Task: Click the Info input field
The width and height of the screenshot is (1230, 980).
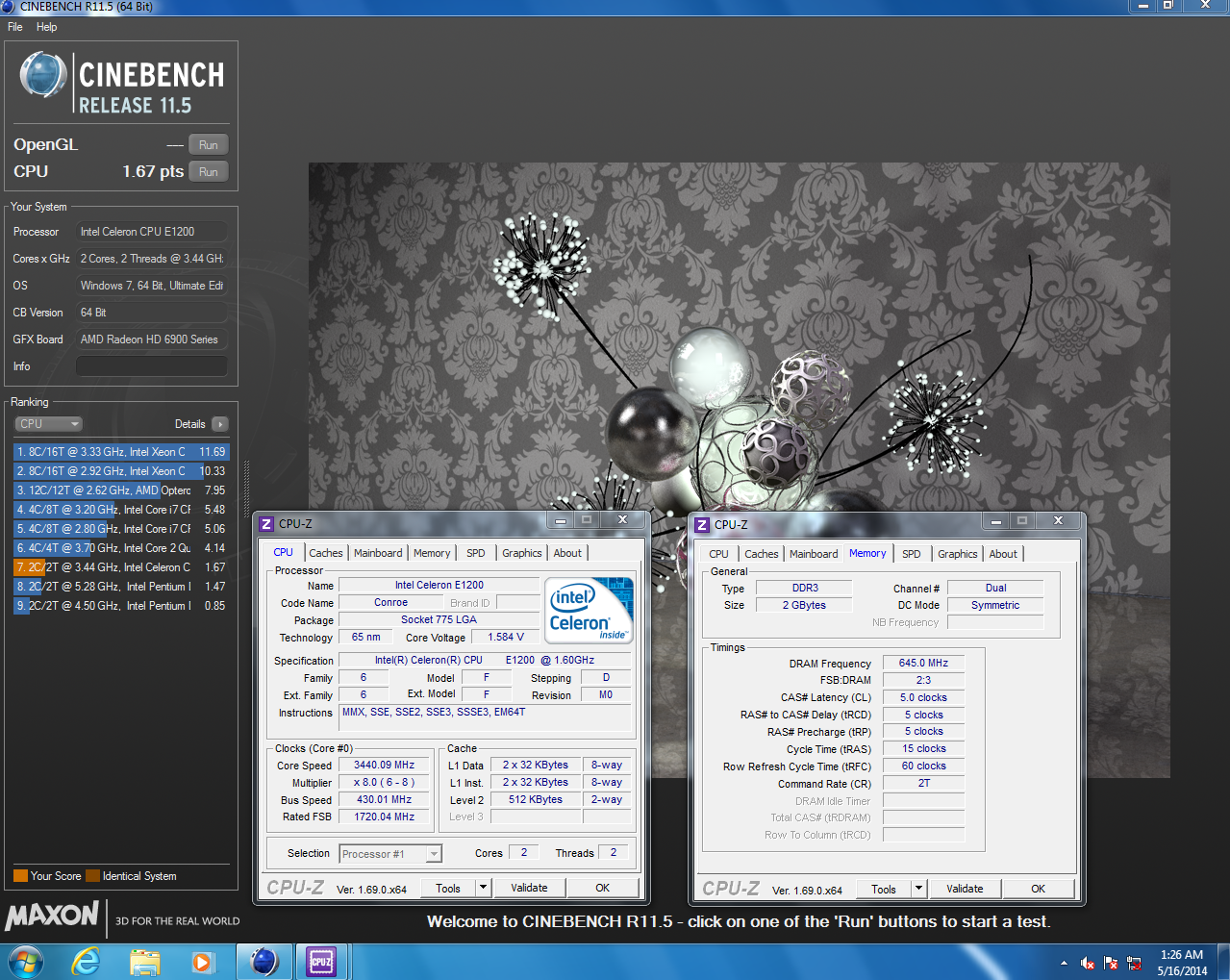Action: pos(152,366)
